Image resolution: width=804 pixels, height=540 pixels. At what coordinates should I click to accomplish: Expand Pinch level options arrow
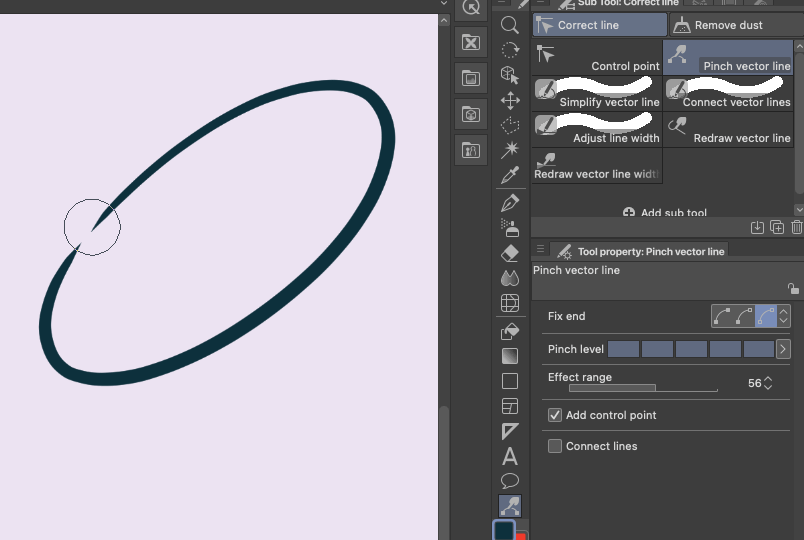click(783, 349)
